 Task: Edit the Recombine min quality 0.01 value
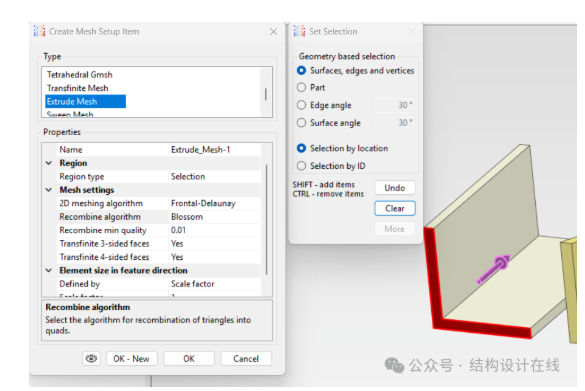pos(215,230)
